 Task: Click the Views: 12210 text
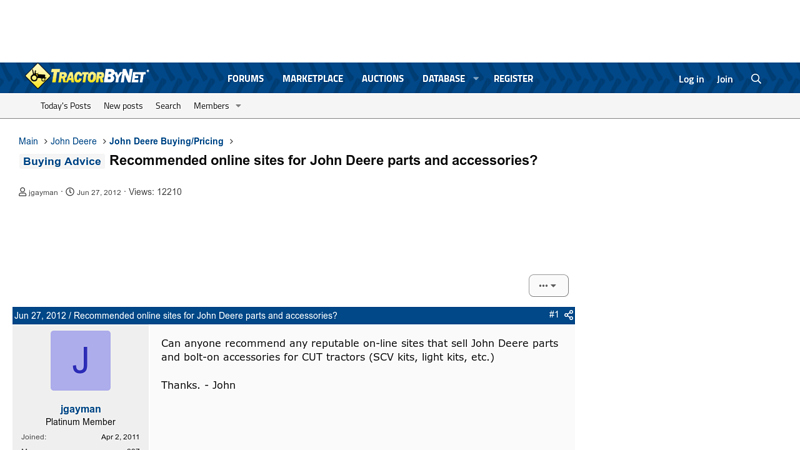tap(155, 192)
